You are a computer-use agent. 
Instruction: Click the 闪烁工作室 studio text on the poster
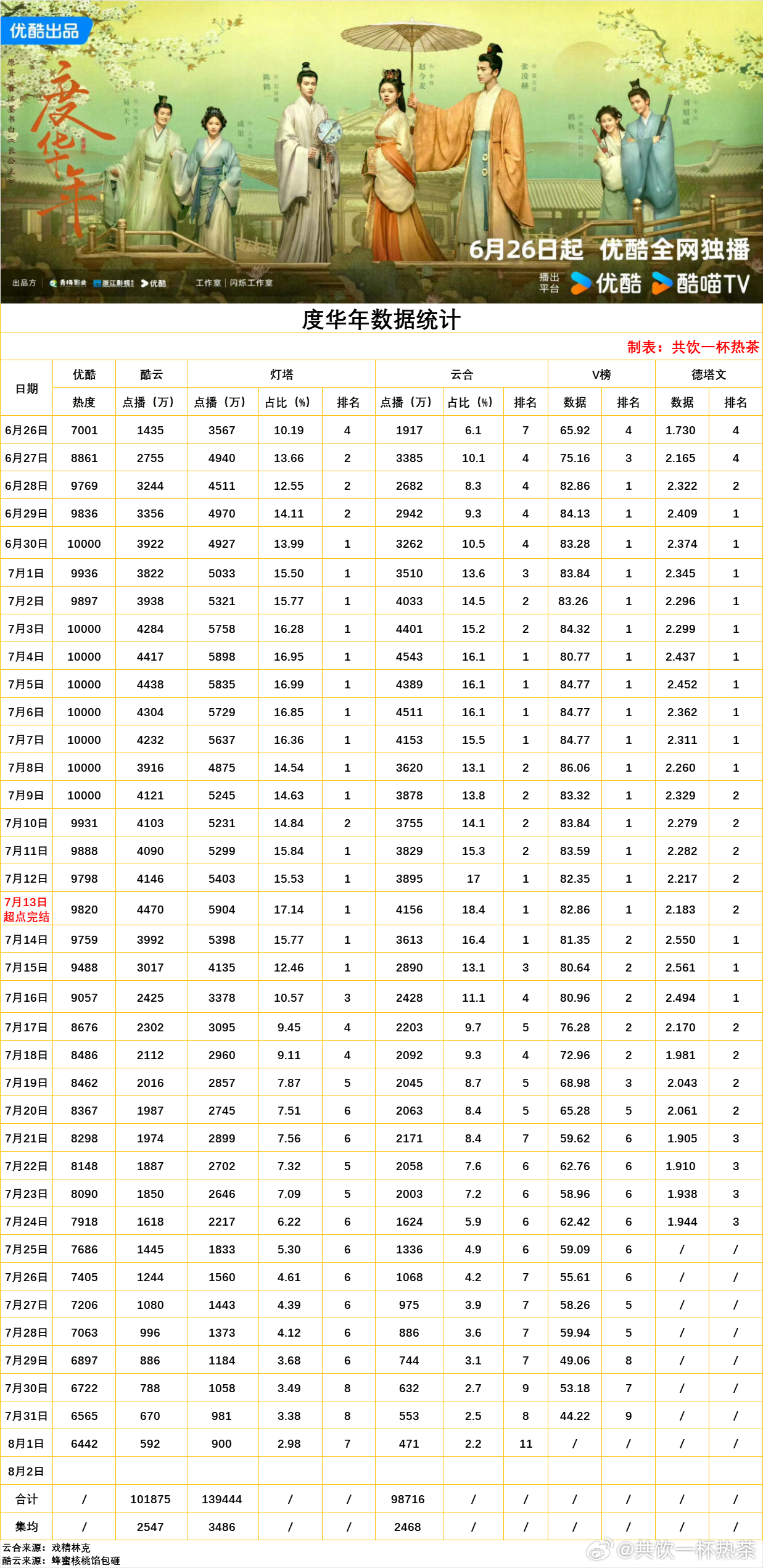(x=251, y=283)
